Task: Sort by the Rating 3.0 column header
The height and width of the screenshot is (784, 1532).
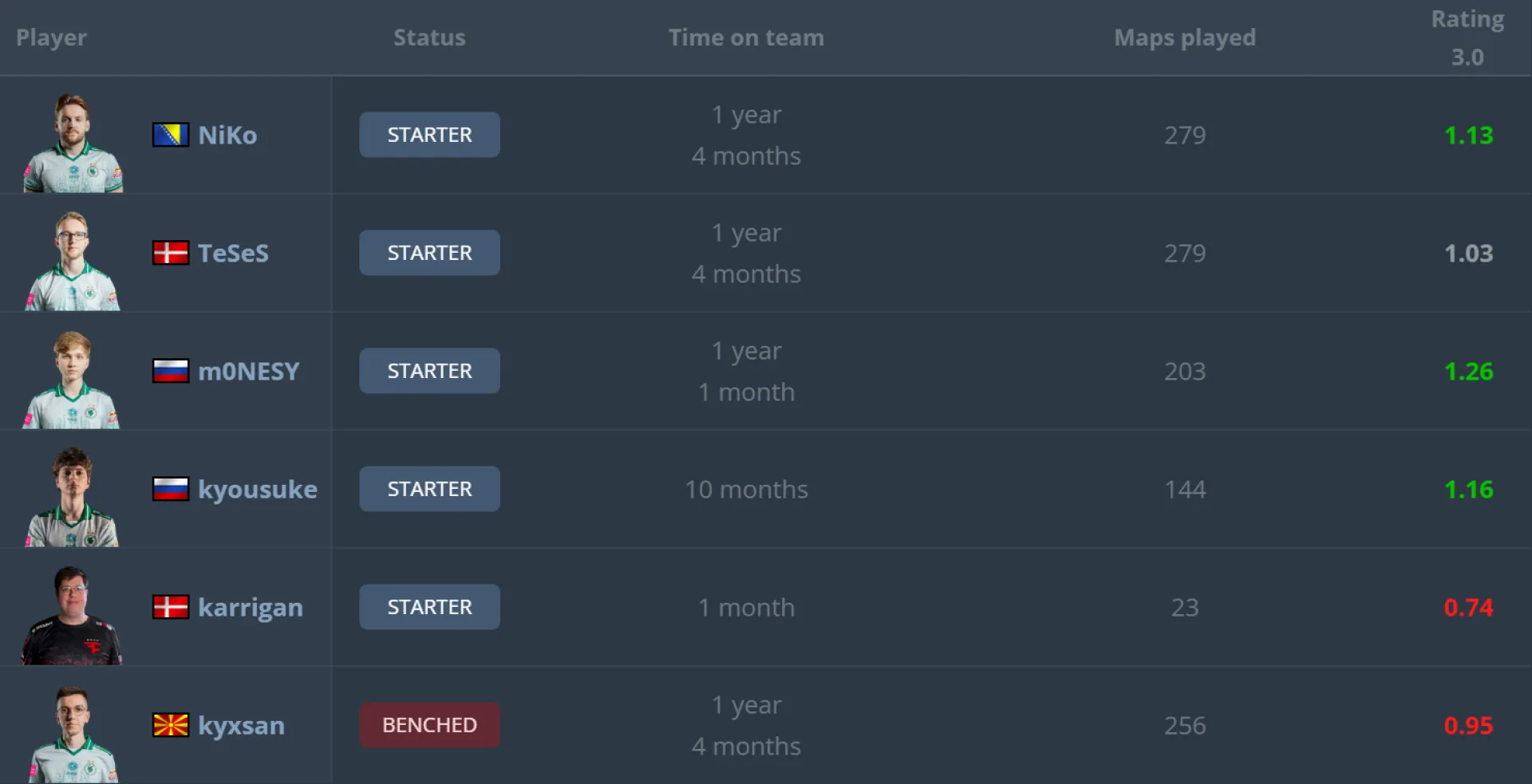Action: click(x=1467, y=37)
